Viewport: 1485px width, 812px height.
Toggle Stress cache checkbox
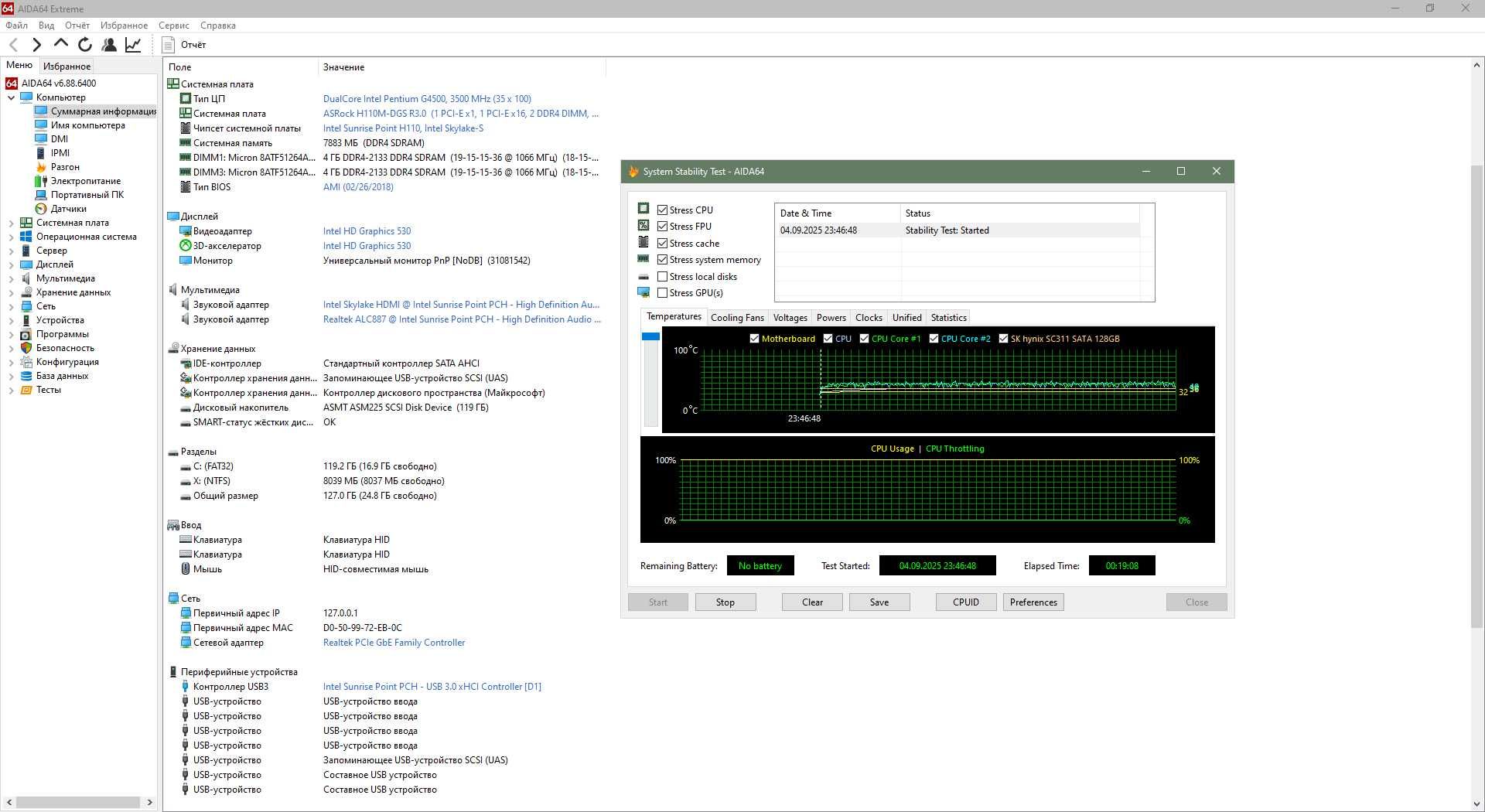pos(663,244)
